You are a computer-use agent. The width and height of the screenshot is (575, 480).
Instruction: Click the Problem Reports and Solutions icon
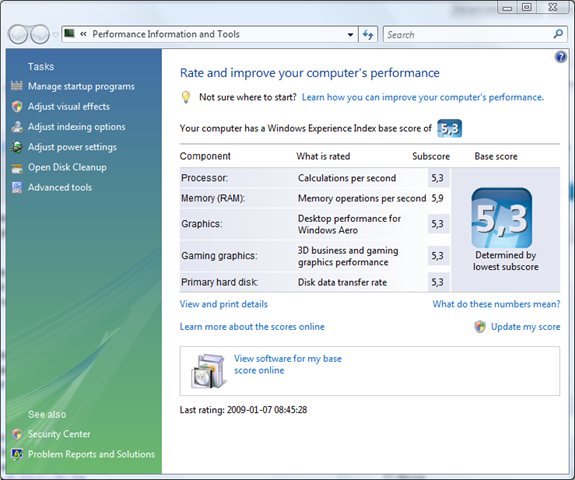click(17, 454)
